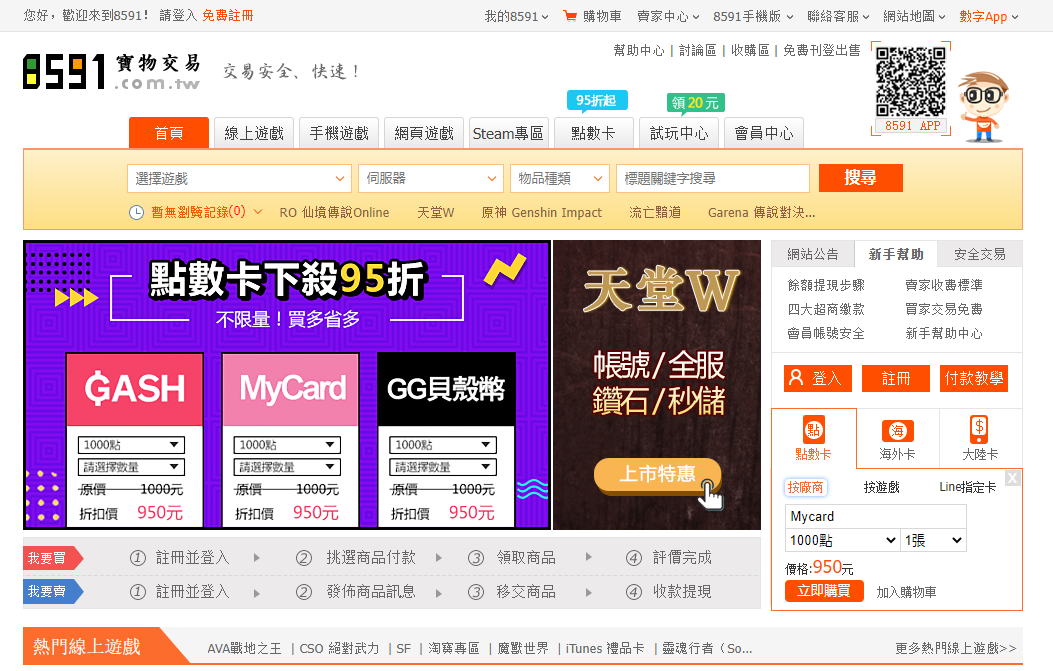
Task: Click the cartoon mascot with glasses
Action: click(982, 107)
